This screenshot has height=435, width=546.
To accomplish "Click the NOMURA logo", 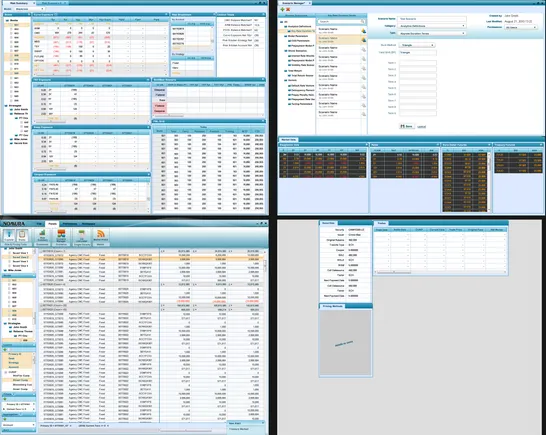I will (x=13, y=224).
